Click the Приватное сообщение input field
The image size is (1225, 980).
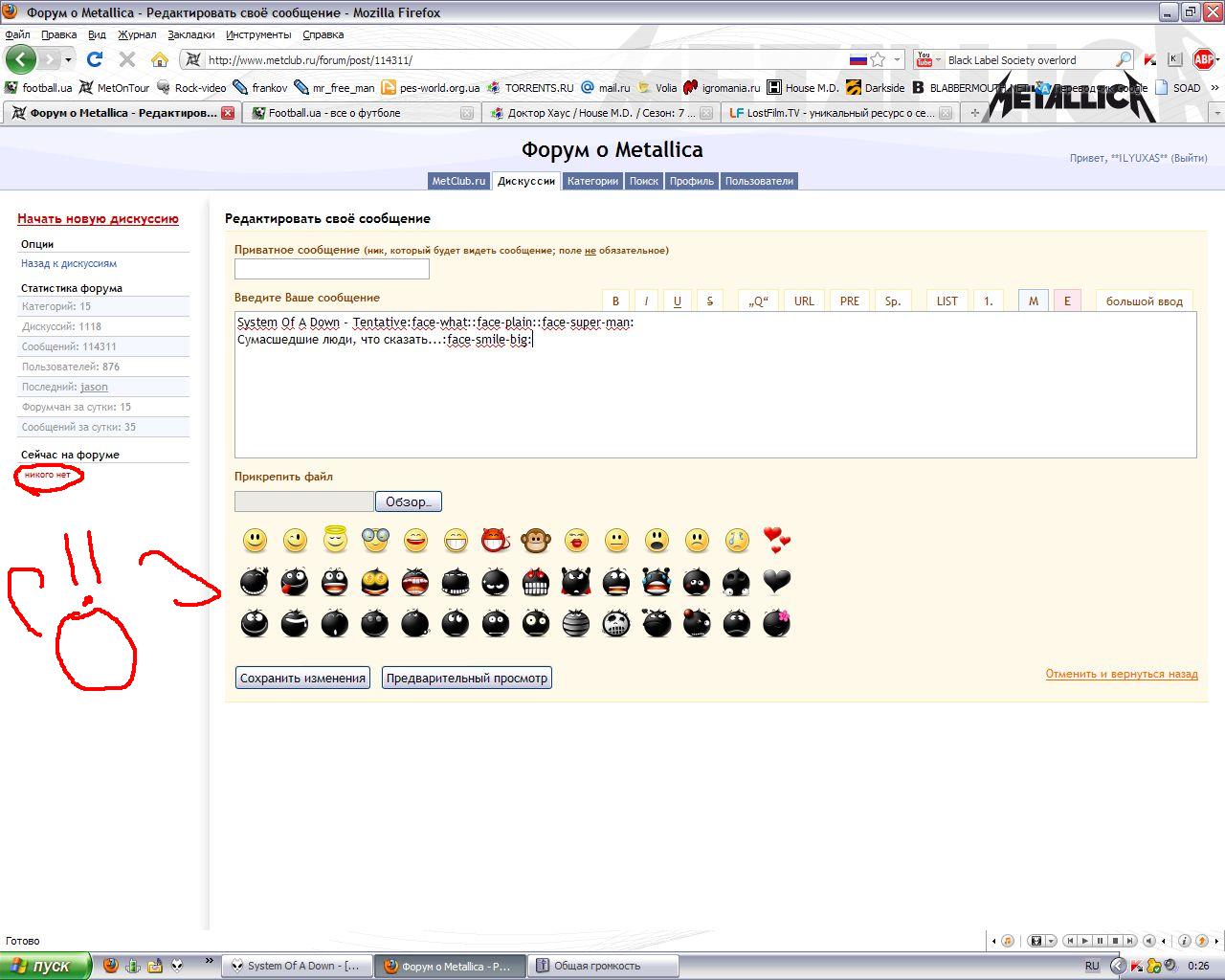pos(331,269)
